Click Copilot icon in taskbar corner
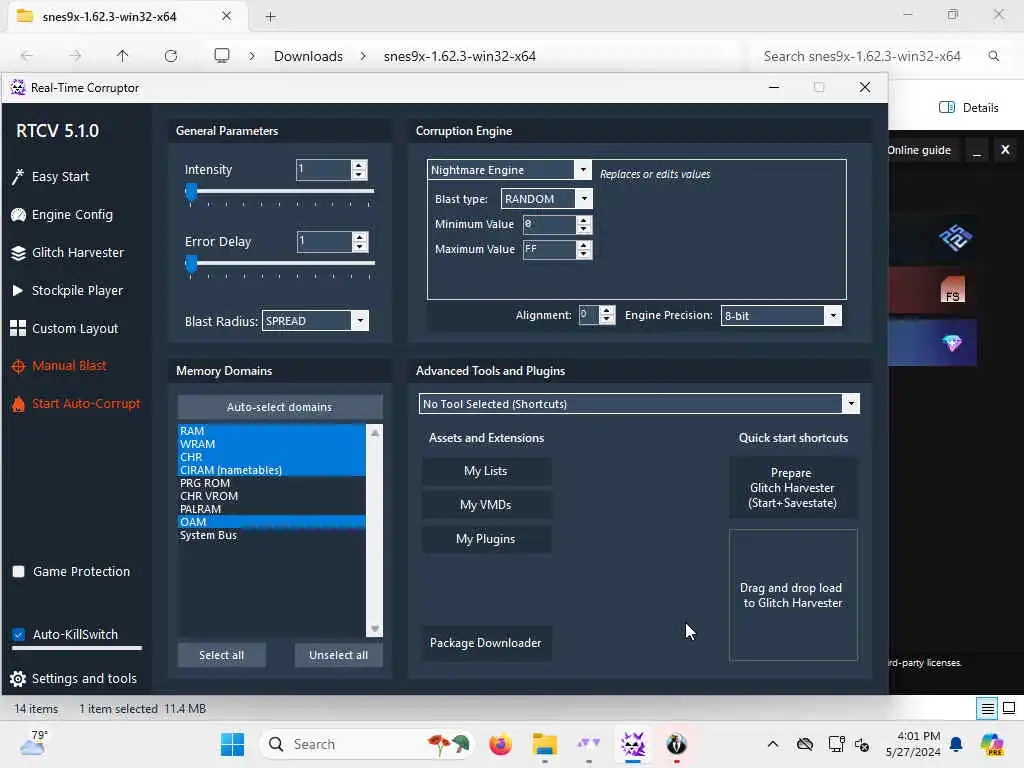 pos(992,744)
